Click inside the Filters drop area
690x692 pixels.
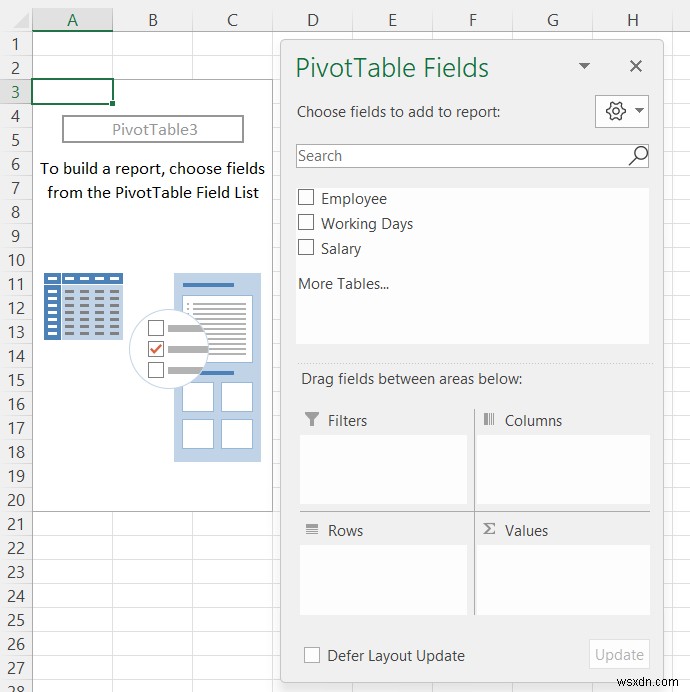click(x=383, y=470)
